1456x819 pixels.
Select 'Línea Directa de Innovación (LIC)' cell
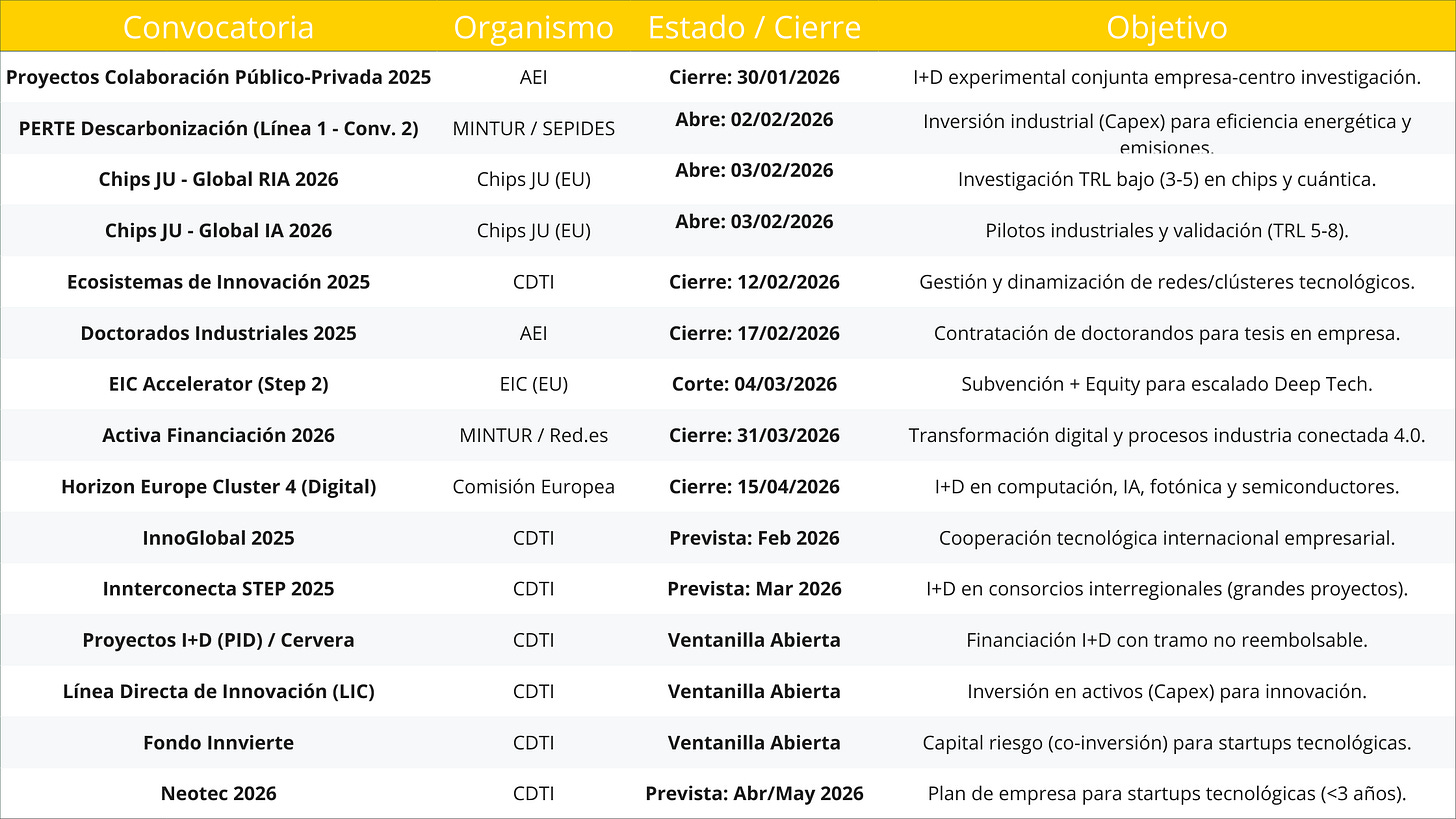pyautogui.click(x=218, y=692)
